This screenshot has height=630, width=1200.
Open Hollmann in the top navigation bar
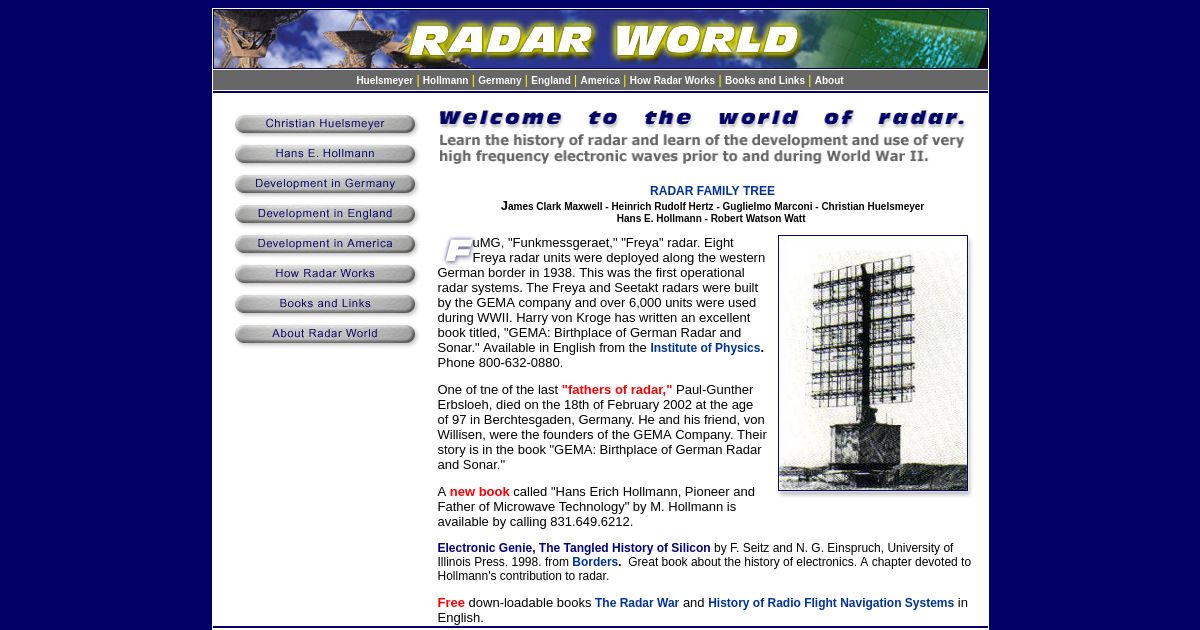(445, 81)
